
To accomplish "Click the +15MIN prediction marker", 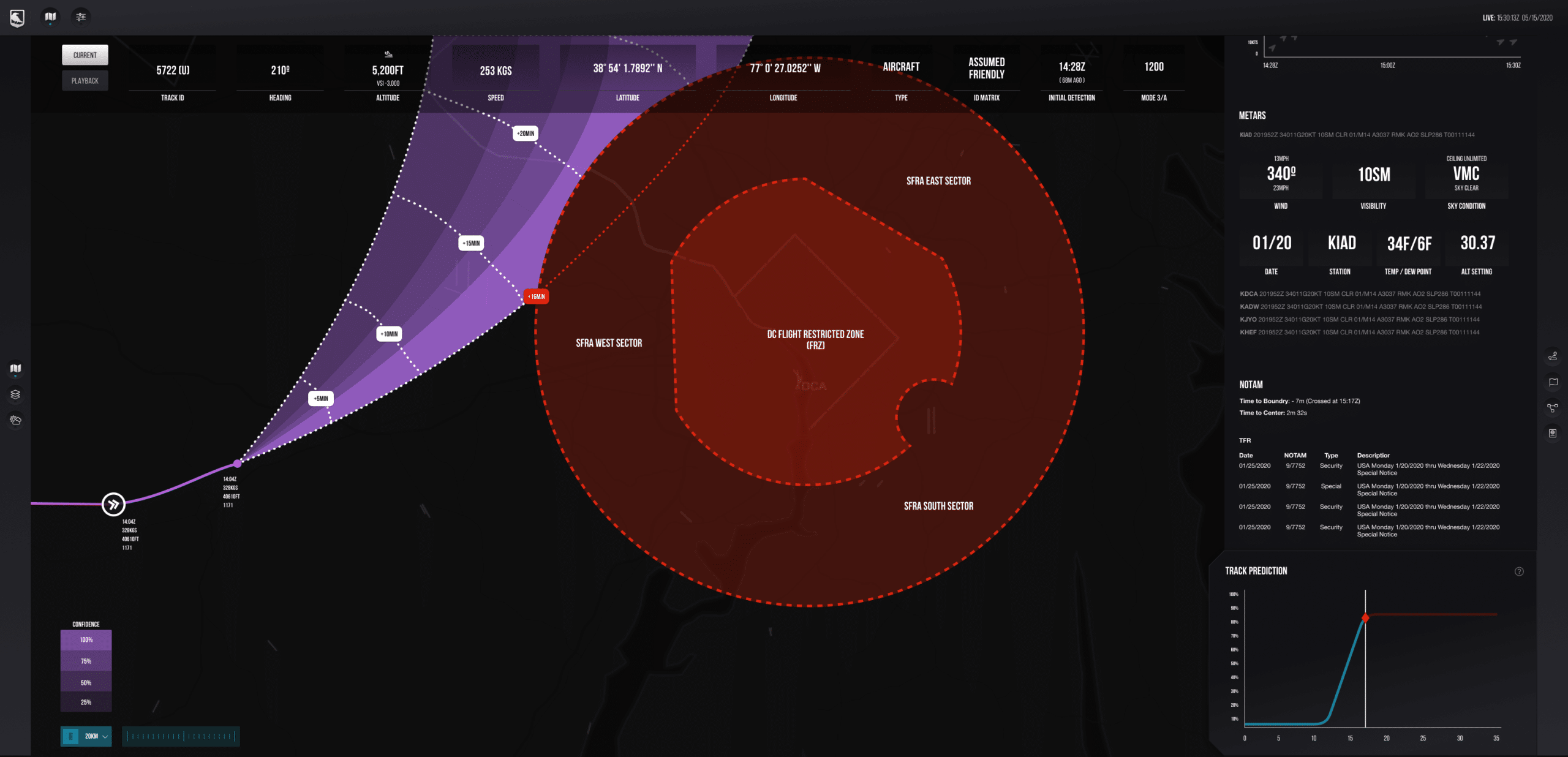I will click(x=471, y=243).
